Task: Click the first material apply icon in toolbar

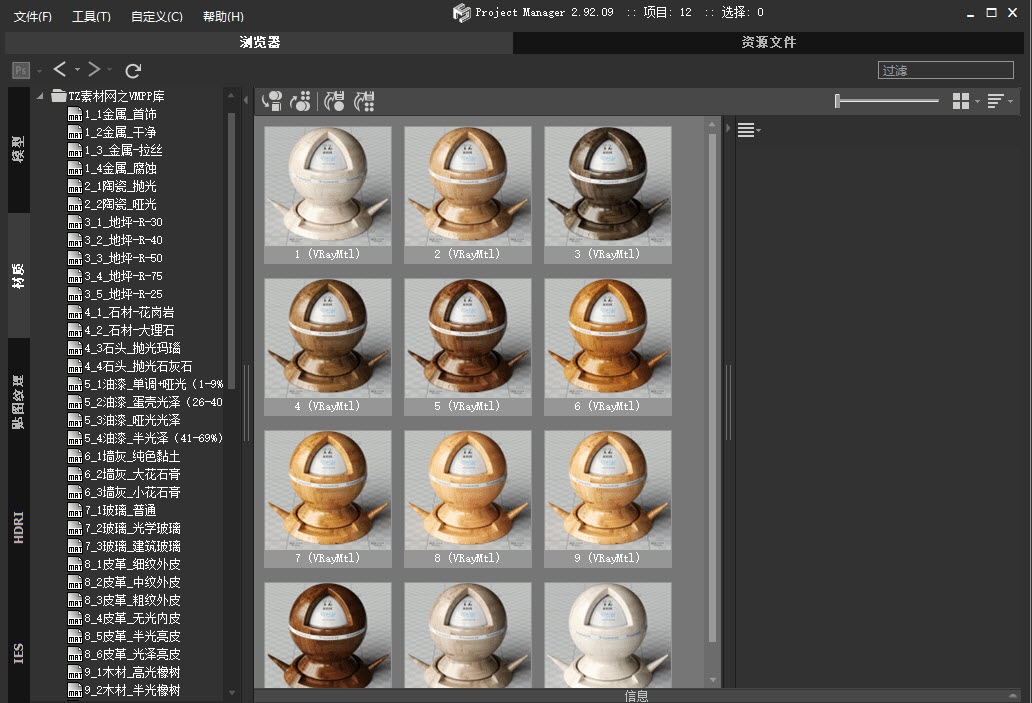Action: click(x=271, y=100)
